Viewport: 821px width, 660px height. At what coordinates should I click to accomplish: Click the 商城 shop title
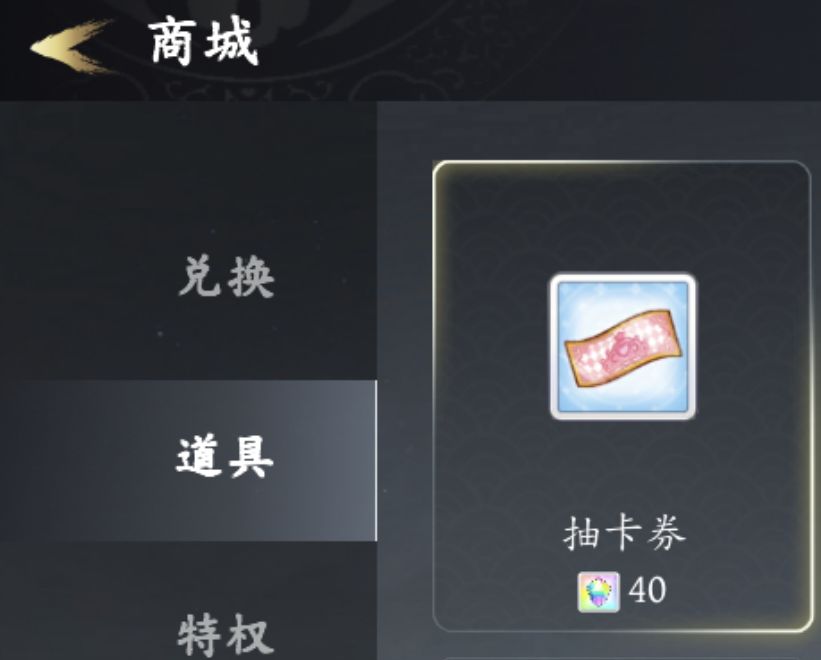(204, 41)
